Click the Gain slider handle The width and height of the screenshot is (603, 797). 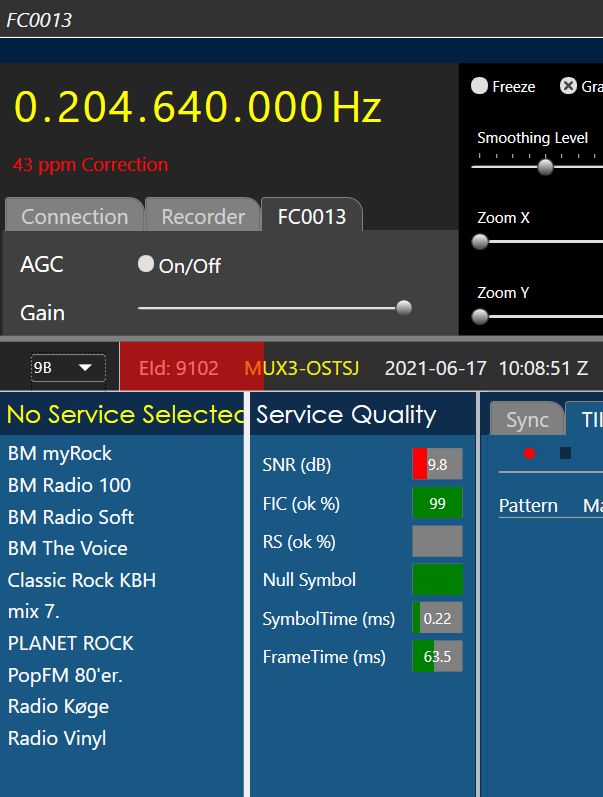[x=404, y=308]
